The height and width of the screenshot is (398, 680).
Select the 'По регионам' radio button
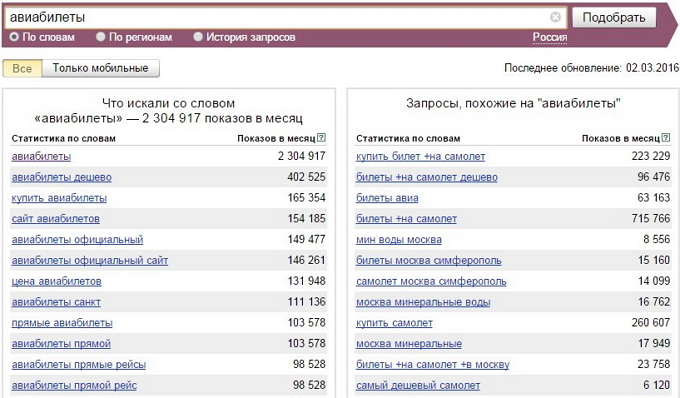tap(101, 37)
